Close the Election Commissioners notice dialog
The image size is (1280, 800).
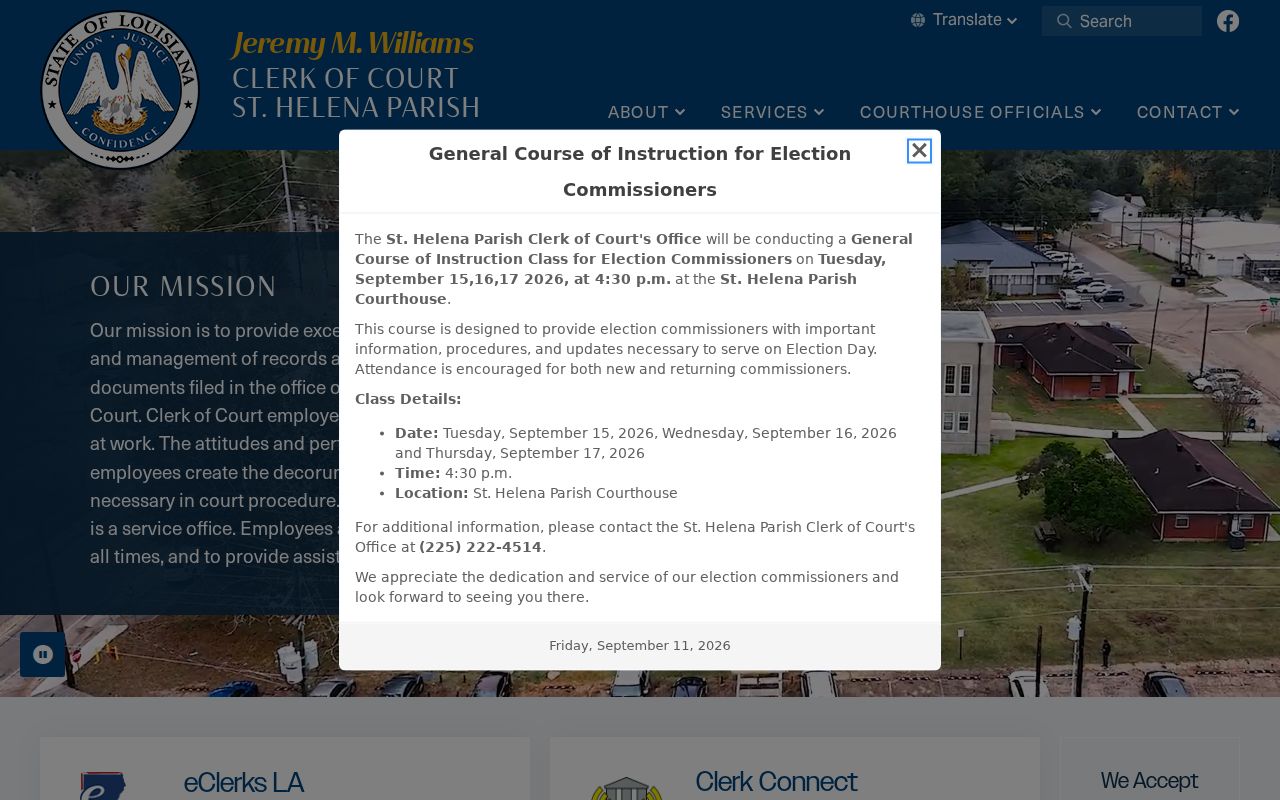click(x=919, y=150)
